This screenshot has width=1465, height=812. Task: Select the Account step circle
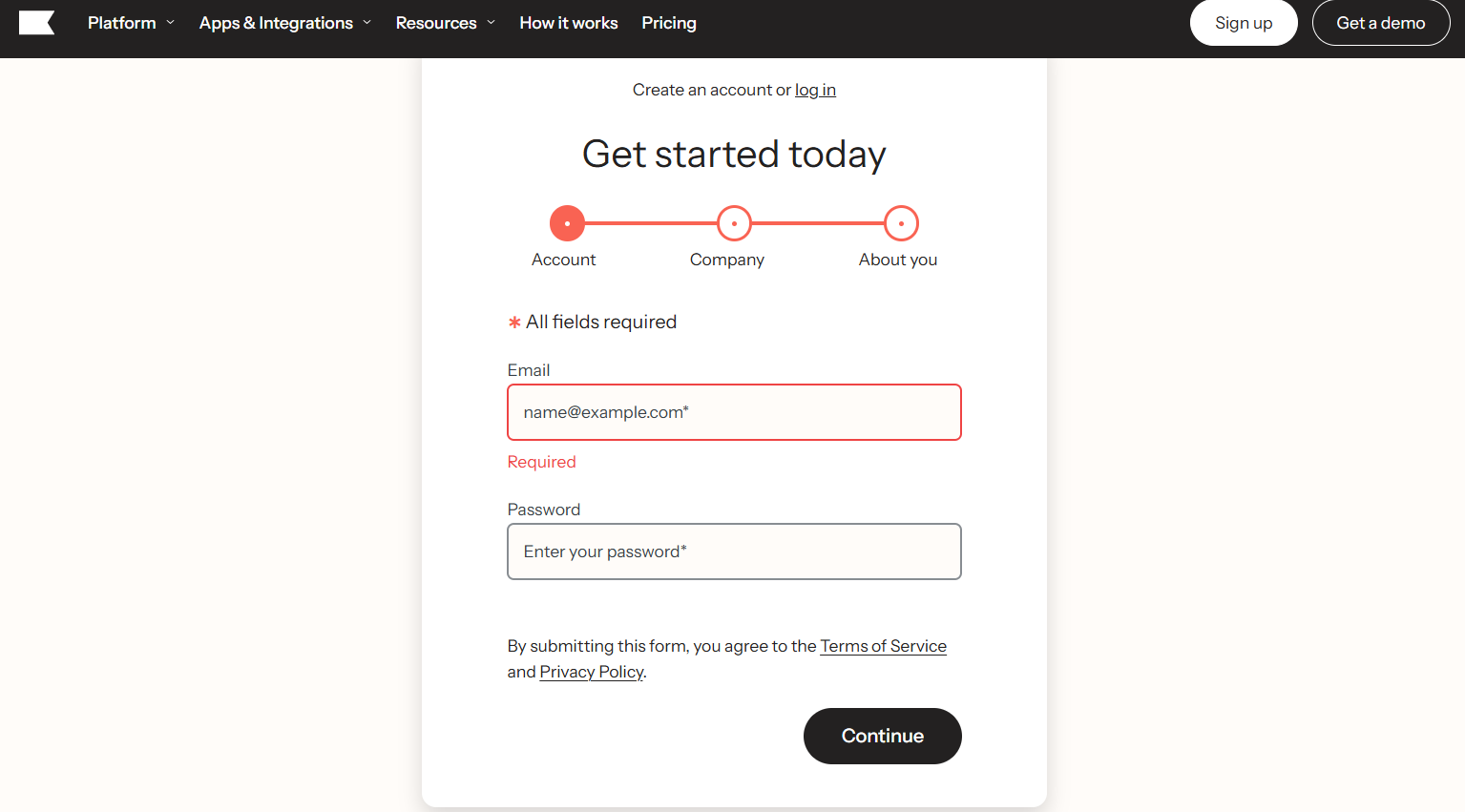(567, 223)
